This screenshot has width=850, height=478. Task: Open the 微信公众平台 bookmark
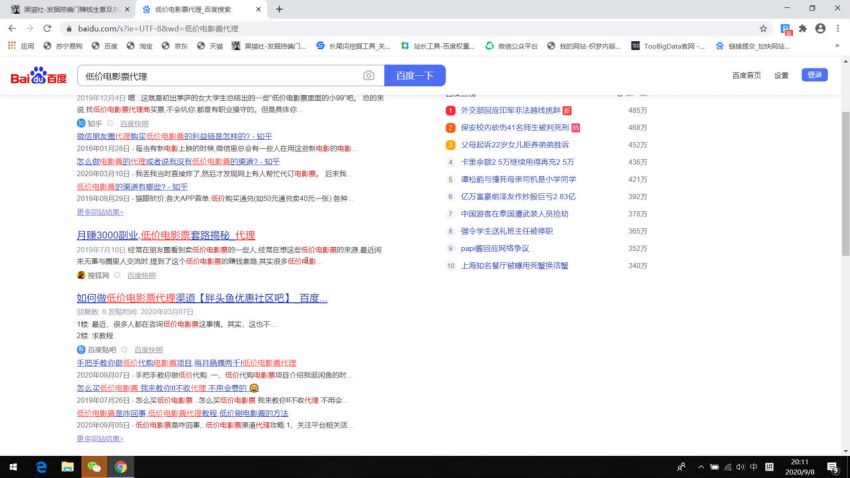(511, 46)
